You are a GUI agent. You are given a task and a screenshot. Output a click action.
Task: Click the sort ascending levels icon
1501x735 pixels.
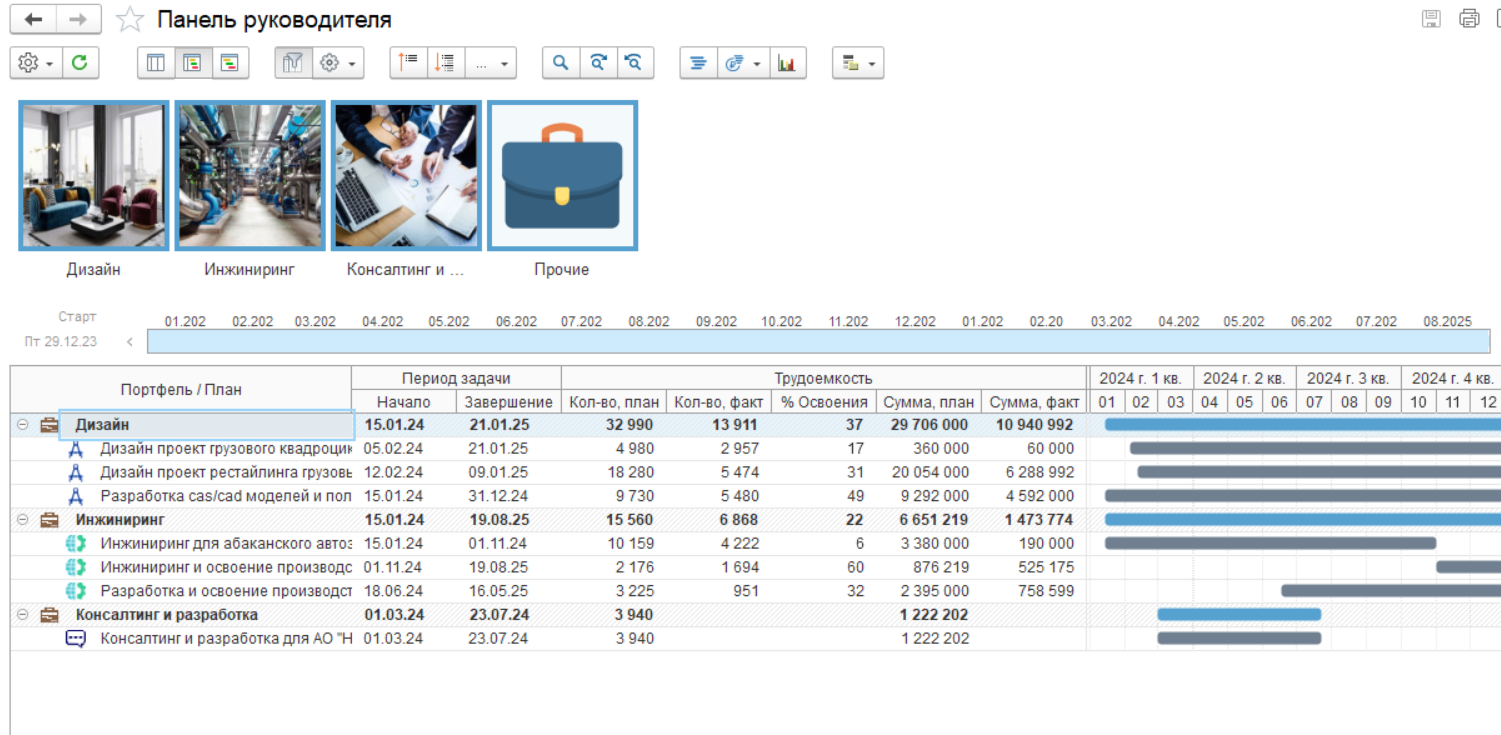(x=408, y=63)
